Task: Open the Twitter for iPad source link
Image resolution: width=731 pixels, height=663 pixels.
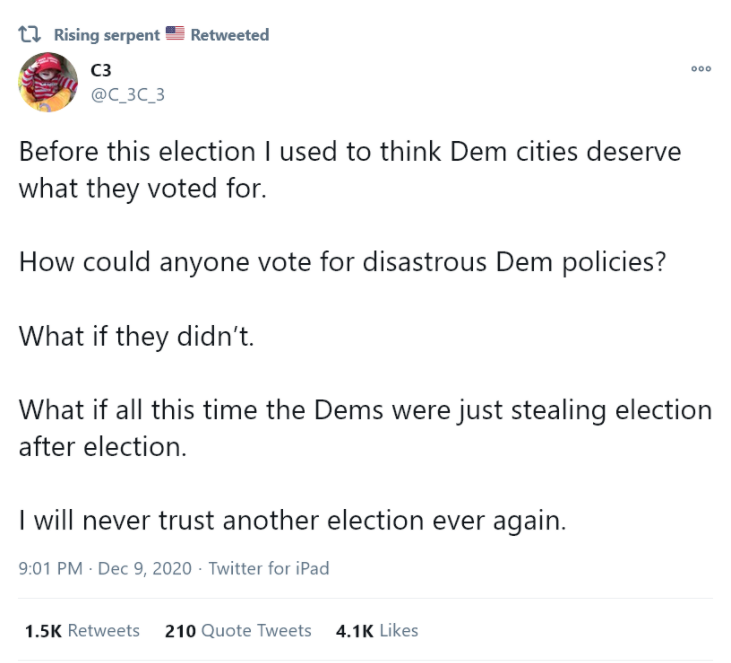Action: tap(268, 569)
